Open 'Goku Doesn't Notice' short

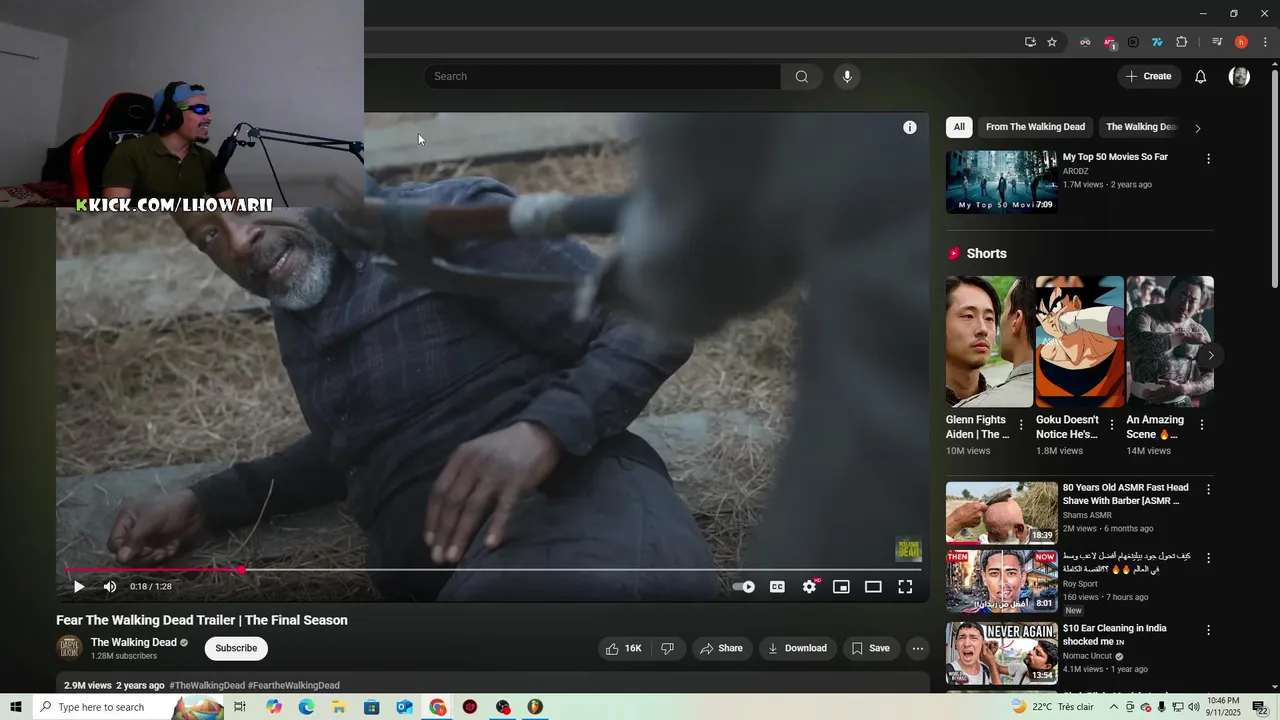point(1080,341)
